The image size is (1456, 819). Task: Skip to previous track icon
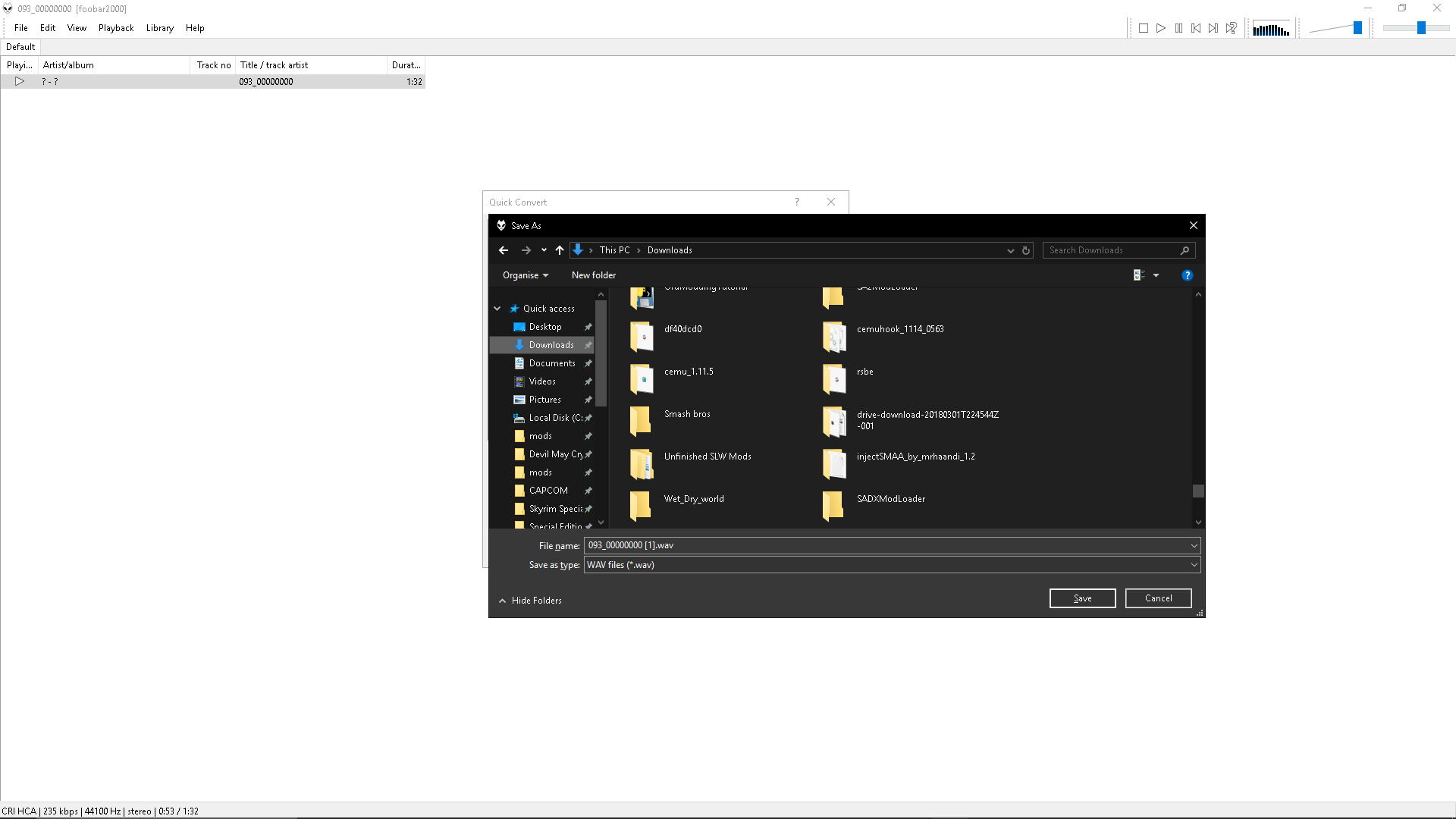[x=1196, y=28]
